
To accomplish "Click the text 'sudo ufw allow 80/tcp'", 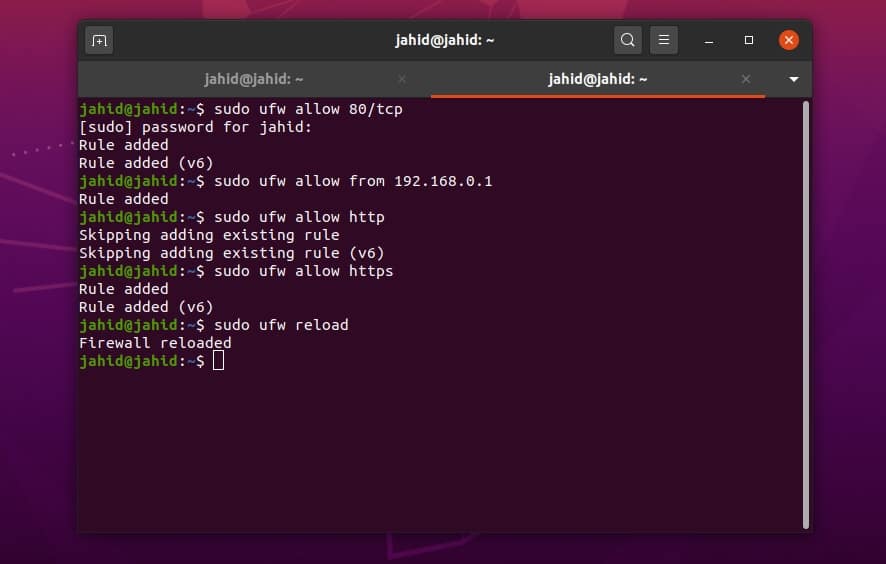I will coord(308,109).
